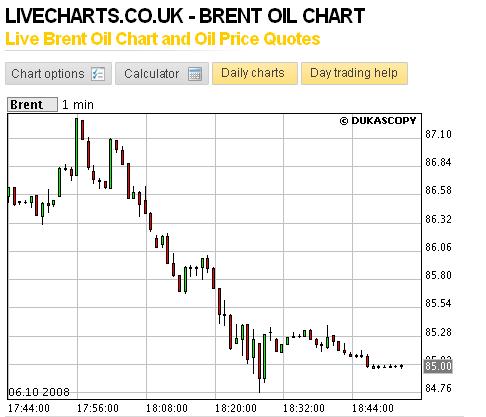486x417 pixels.
Task: Click the tallest green candle near 17:56
Action: pyautogui.click(x=76, y=147)
